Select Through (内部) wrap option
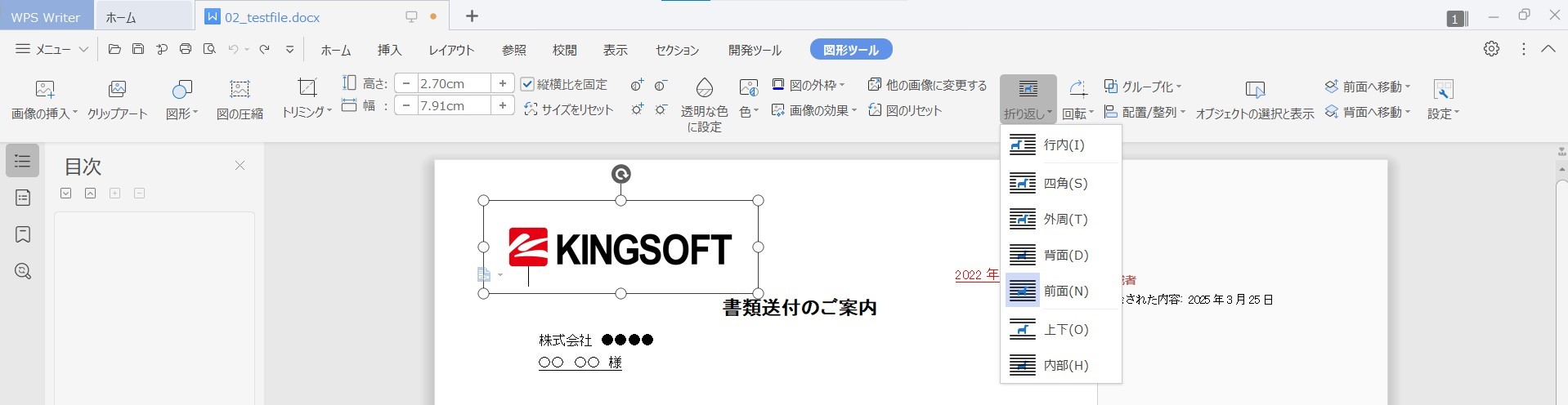1568x405 pixels. [x=1060, y=365]
